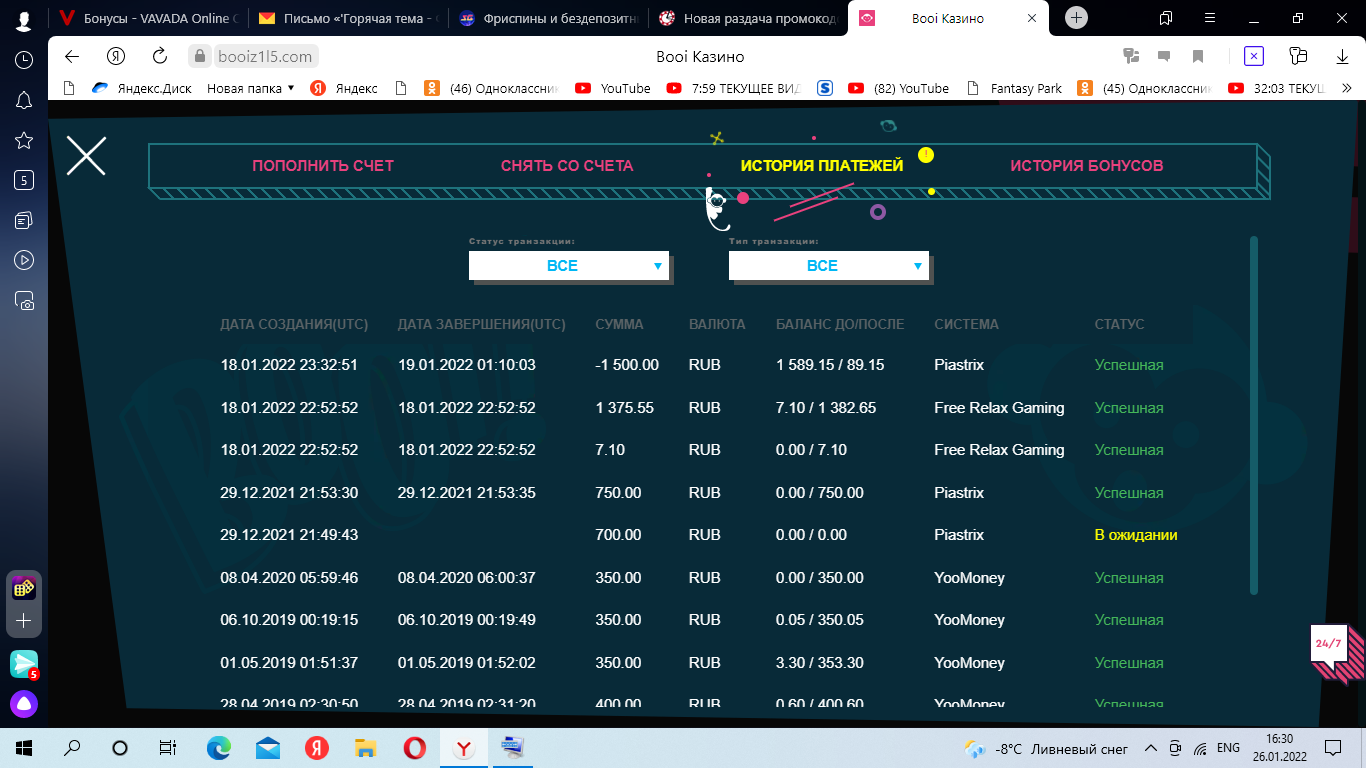
Task: Add an app with the sidebar plus icon
Action: pyautogui.click(x=24, y=621)
